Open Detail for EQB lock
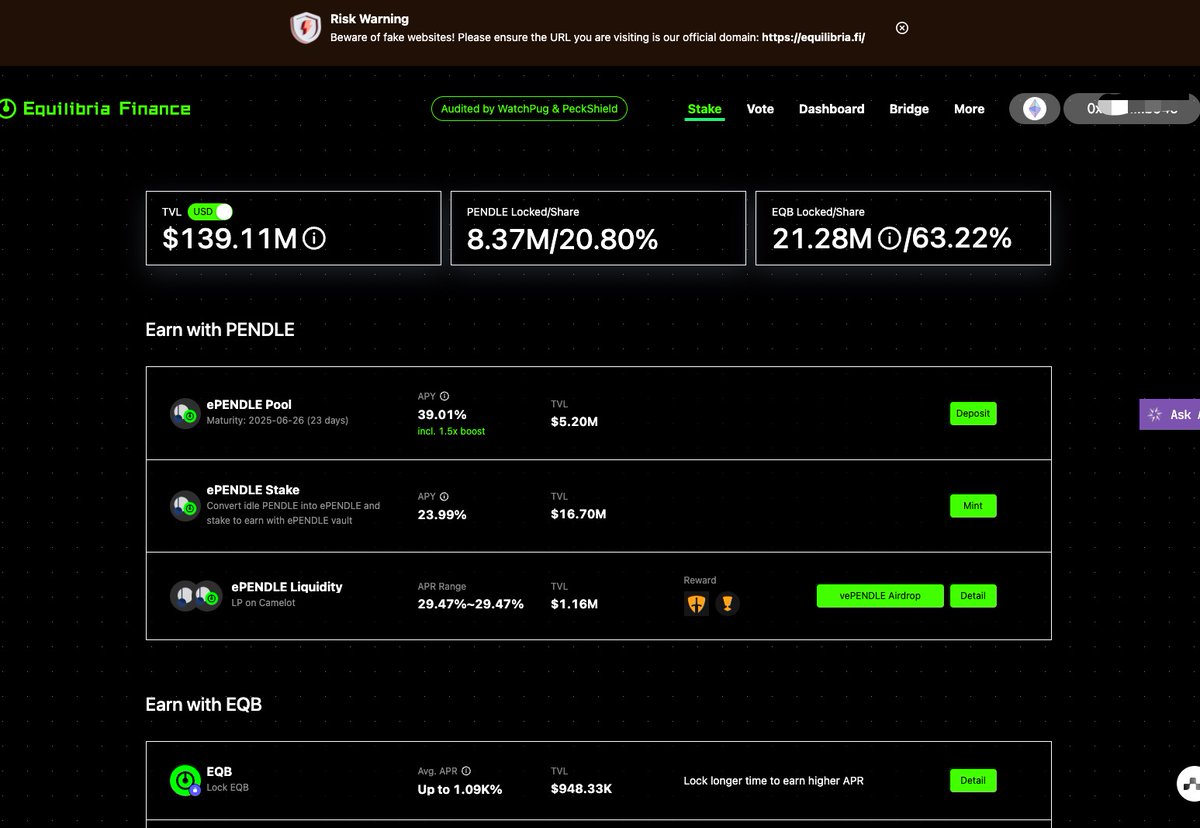 973,780
